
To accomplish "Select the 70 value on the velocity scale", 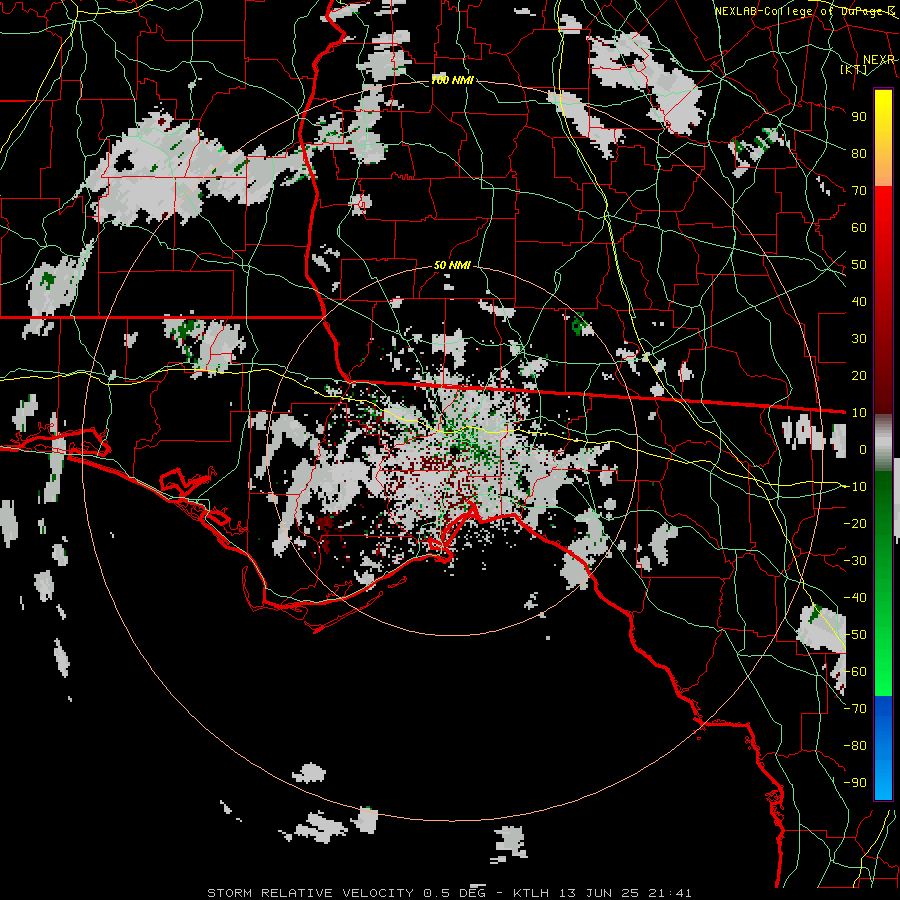I will tap(859, 191).
